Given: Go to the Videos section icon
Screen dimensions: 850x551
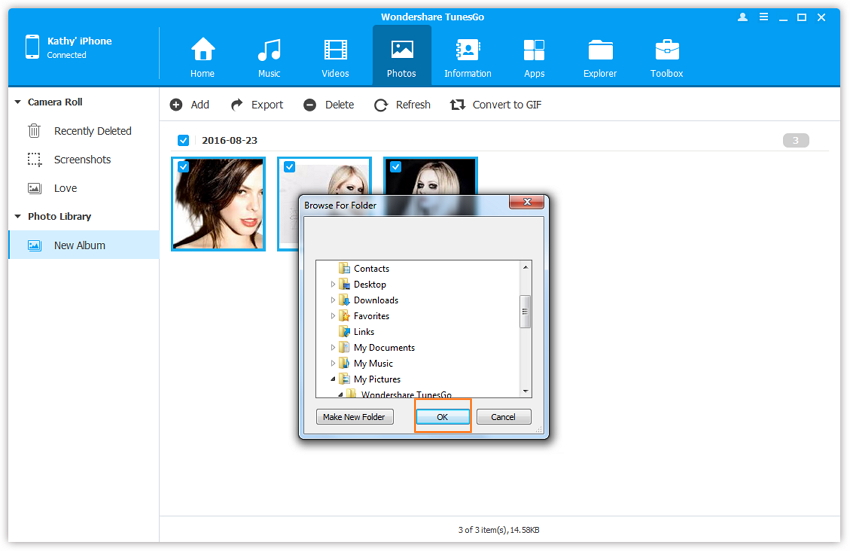Looking at the screenshot, I should 335,50.
